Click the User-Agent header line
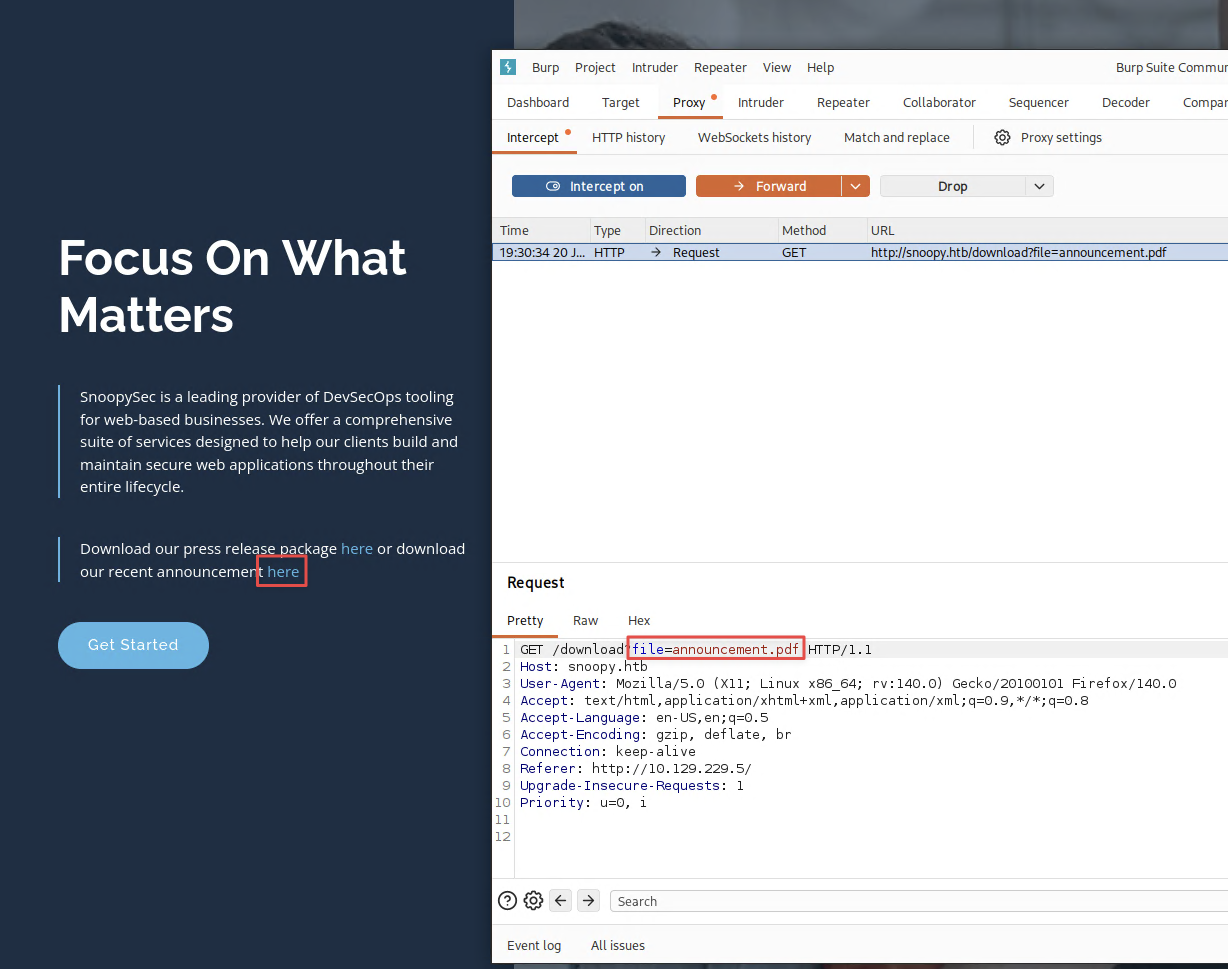Viewport: 1228px width, 969px height. tap(848, 683)
